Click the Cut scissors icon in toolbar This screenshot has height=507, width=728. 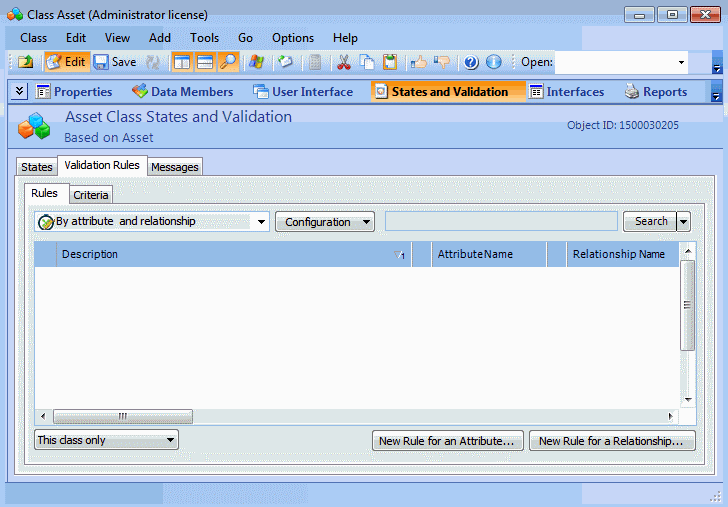click(x=344, y=62)
